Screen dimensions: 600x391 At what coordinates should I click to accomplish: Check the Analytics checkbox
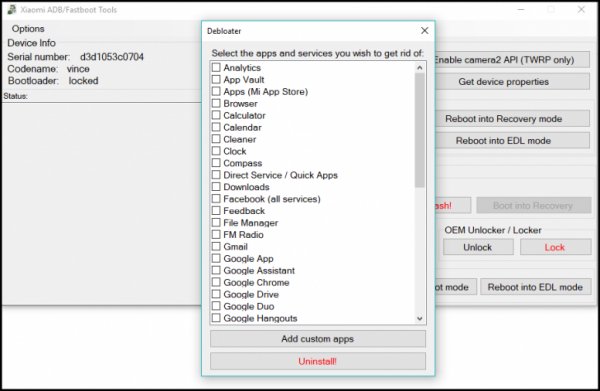[216, 67]
